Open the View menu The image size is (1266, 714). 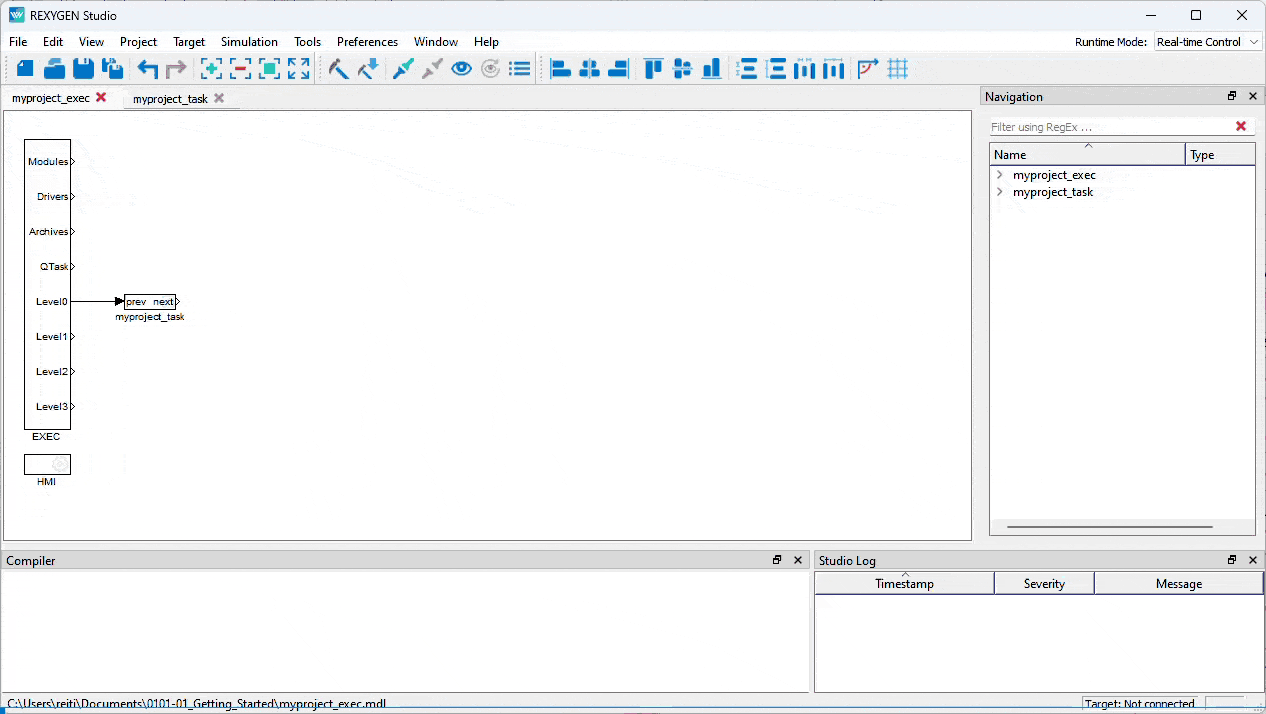click(91, 42)
